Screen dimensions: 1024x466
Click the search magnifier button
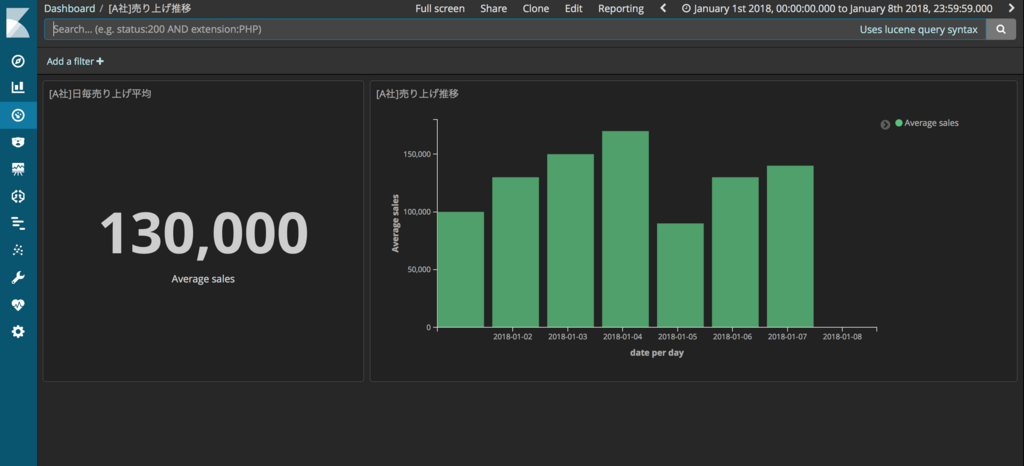point(1000,29)
